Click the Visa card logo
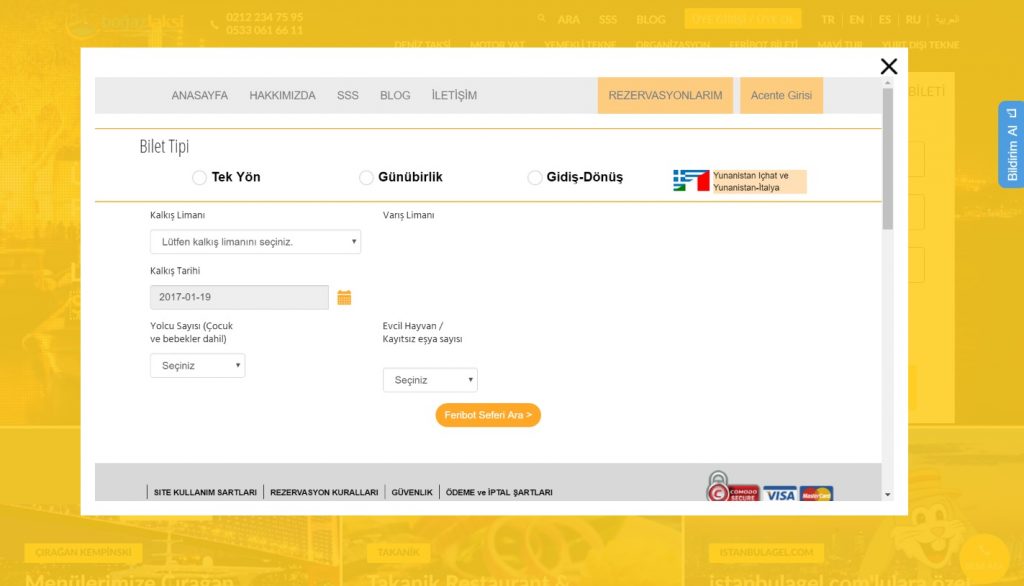The height and width of the screenshot is (586, 1024). (x=779, y=494)
